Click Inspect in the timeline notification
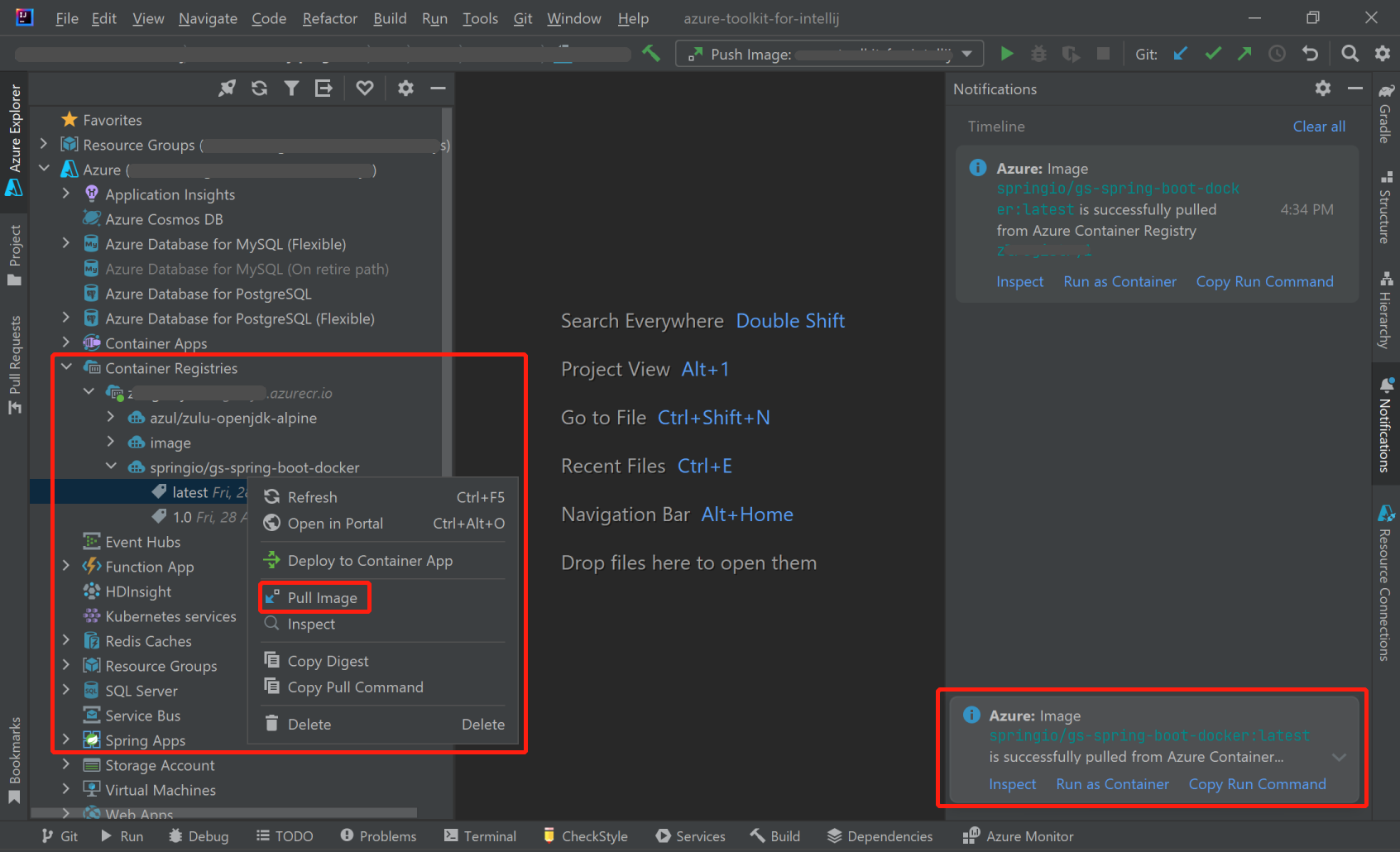 pyautogui.click(x=1019, y=282)
